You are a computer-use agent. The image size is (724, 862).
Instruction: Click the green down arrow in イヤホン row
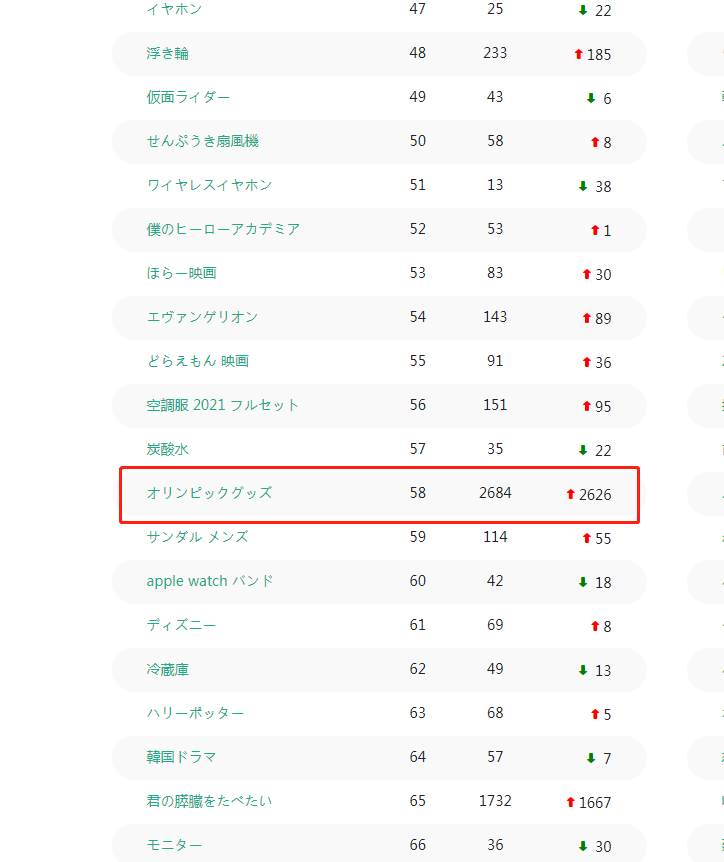point(583,10)
